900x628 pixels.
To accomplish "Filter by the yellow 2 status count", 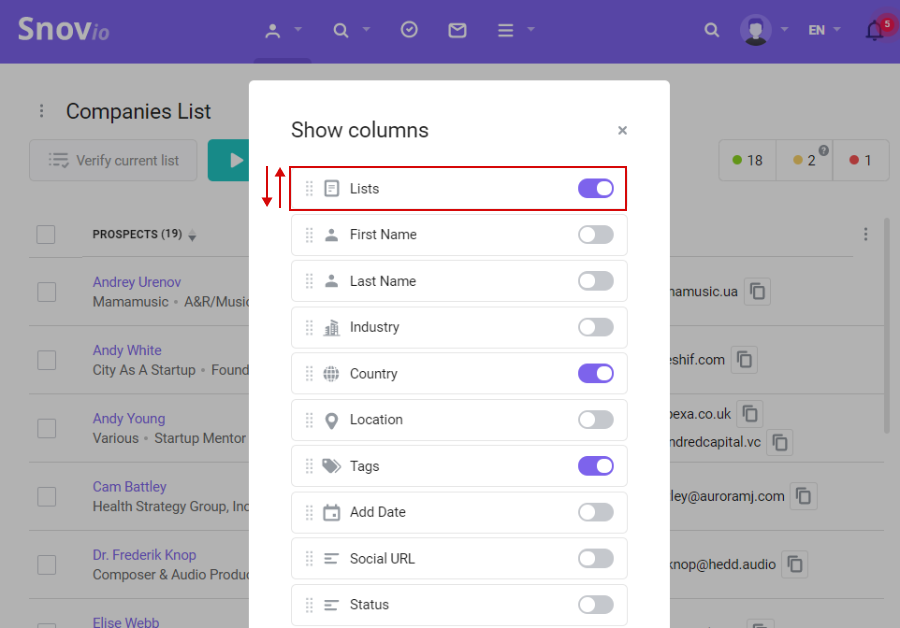I will 804,160.
